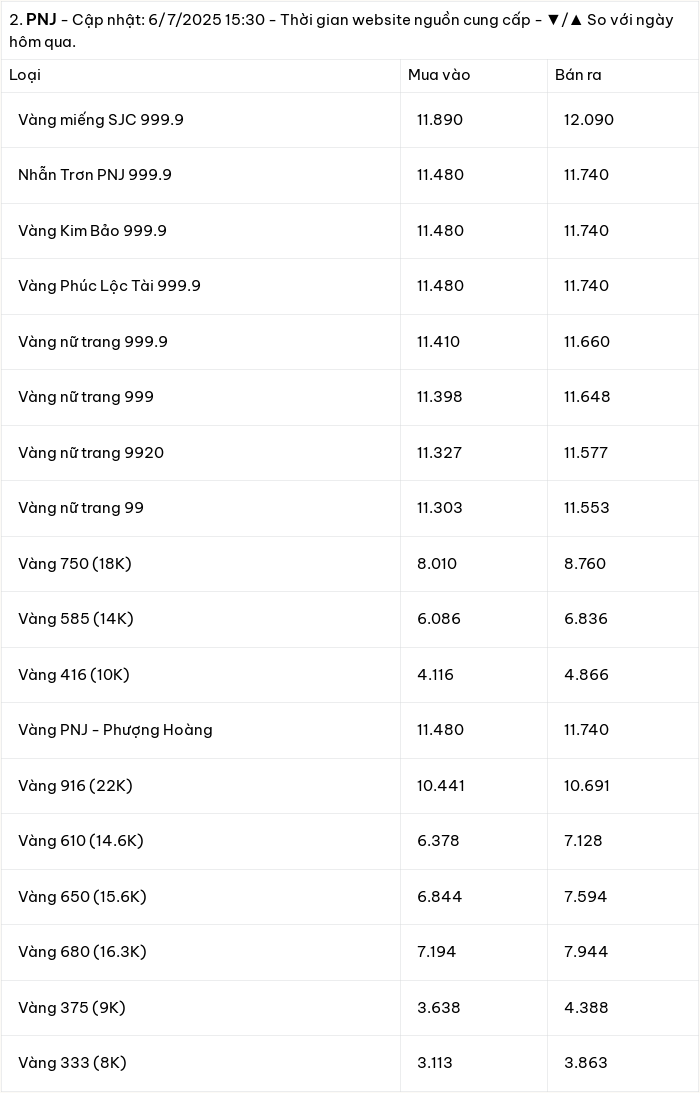Select Vàng 333 (8K) row label
This screenshot has height=1093, width=700.
tap(73, 1063)
